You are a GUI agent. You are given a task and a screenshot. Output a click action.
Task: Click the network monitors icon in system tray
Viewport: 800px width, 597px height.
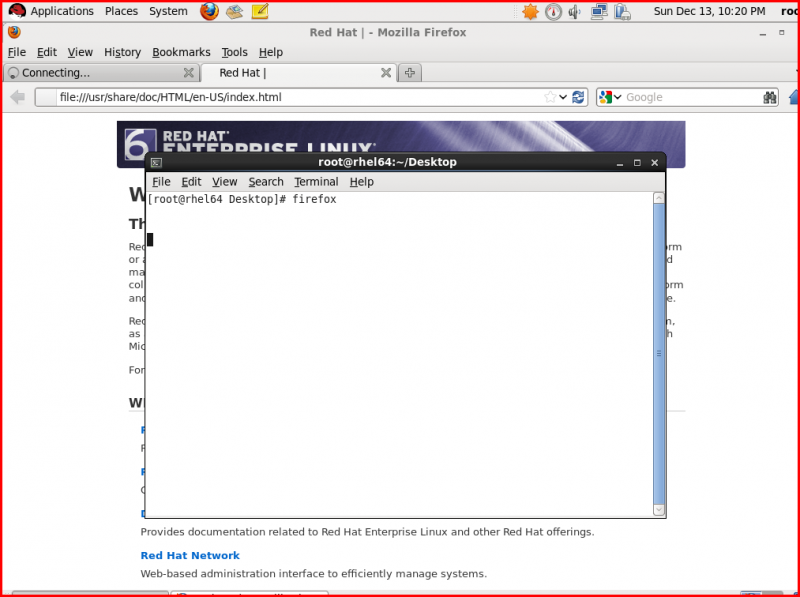pos(597,11)
